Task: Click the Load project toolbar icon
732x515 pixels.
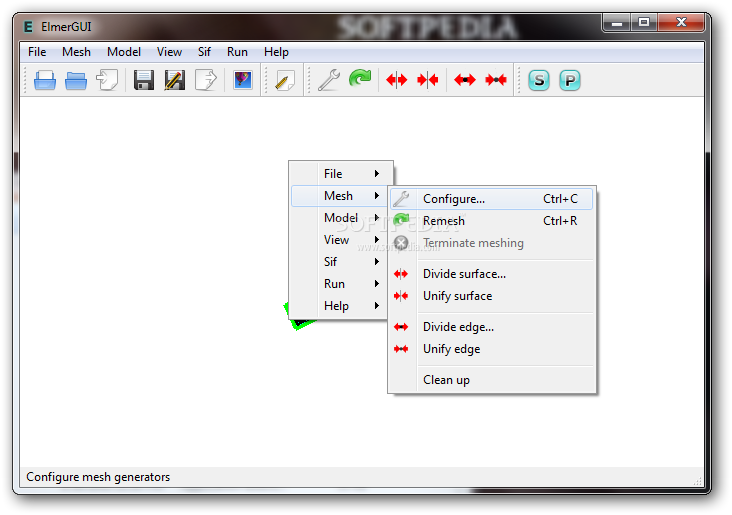Action: click(107, 80)
